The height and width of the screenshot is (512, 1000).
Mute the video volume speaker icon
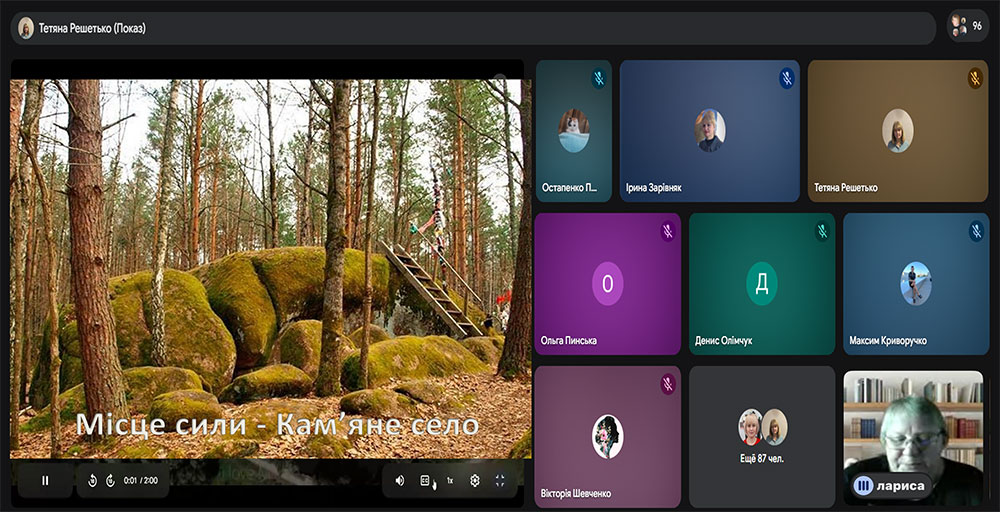pyautogui.click(x=400, y=481)
